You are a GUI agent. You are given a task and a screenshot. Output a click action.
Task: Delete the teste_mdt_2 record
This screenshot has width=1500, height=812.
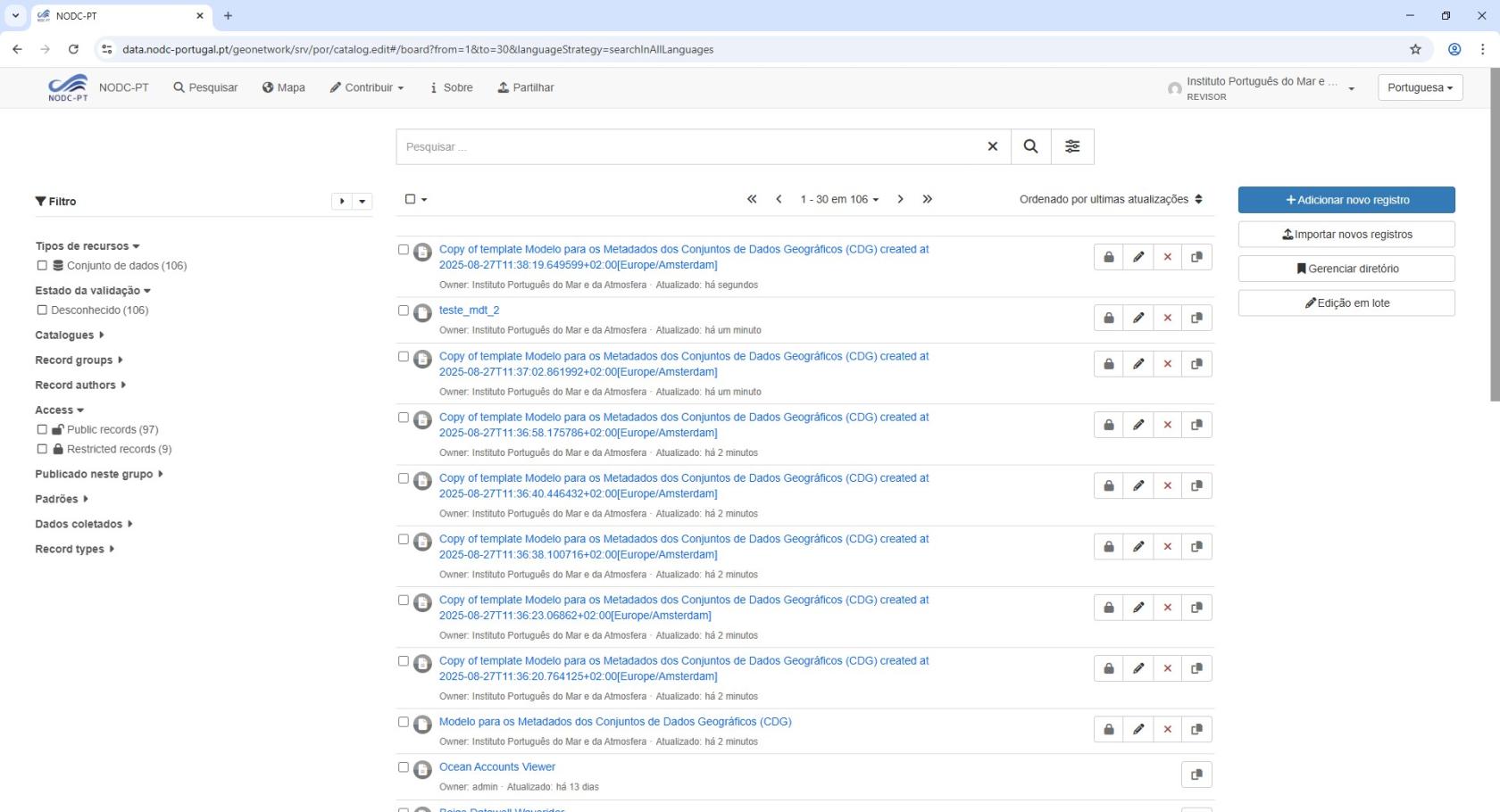[x=1167, y=318]
